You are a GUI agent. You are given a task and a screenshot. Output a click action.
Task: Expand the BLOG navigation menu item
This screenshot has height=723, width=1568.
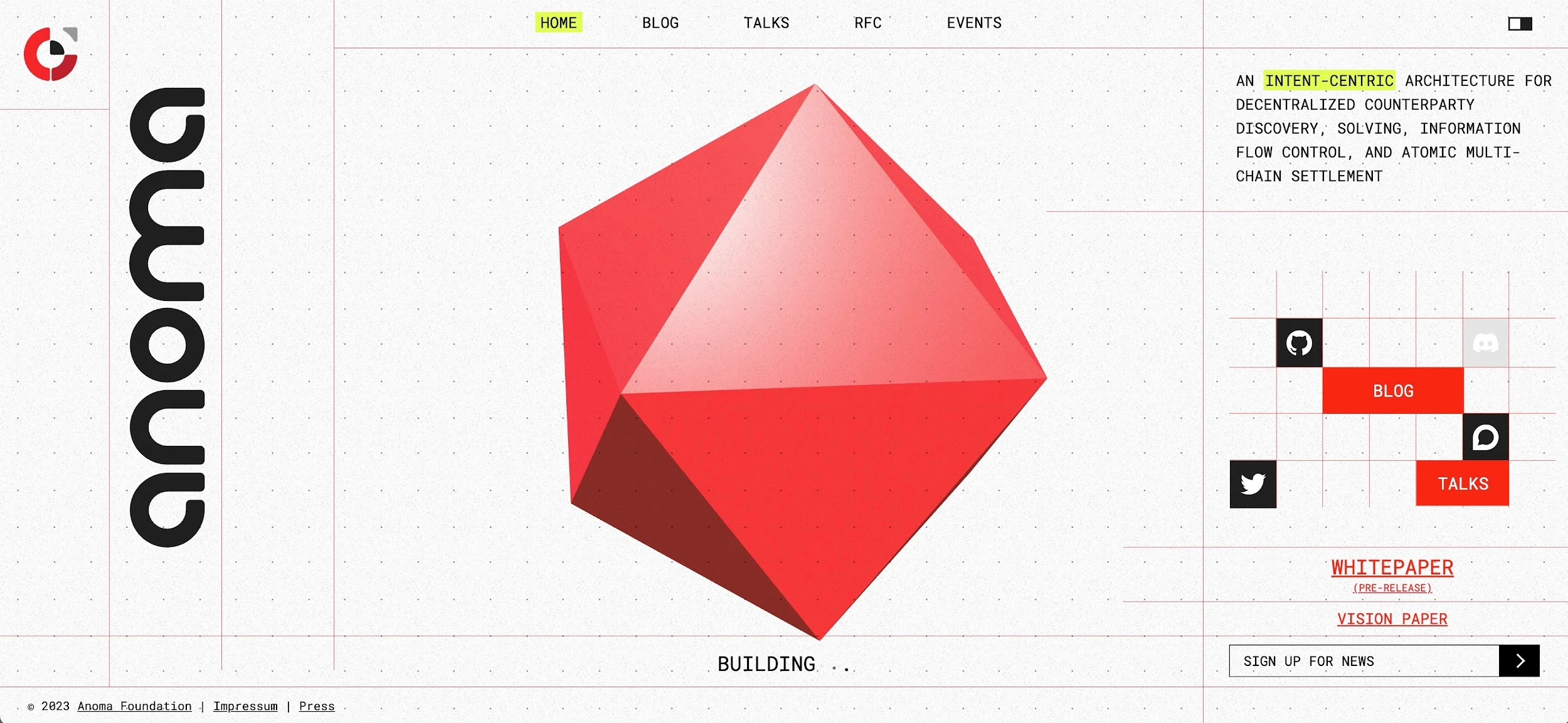[660, 22]
